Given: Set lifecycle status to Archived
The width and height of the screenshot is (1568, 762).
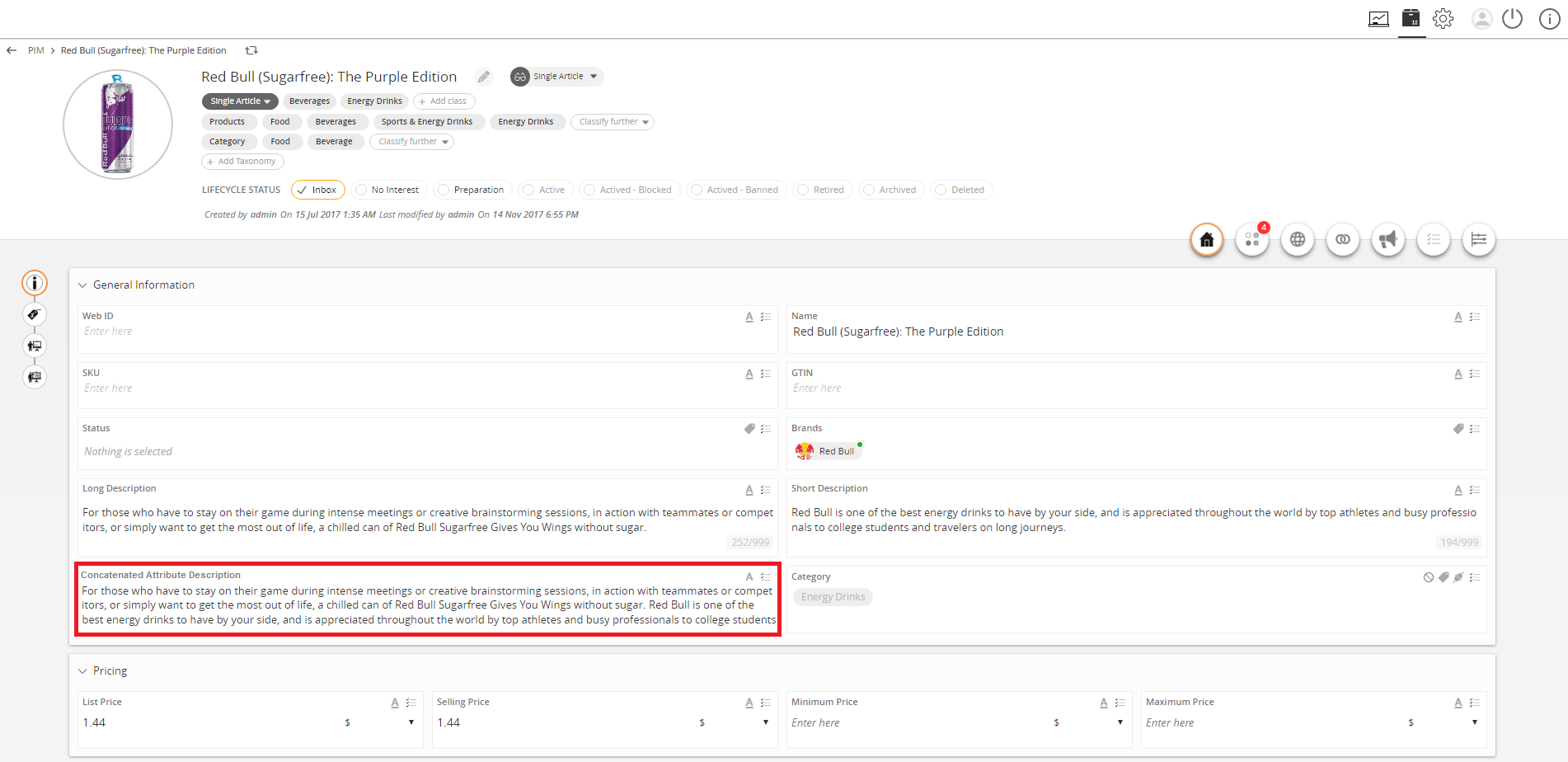Looking at the screenshot, I should pyautogui.click(x=891, y=190).
